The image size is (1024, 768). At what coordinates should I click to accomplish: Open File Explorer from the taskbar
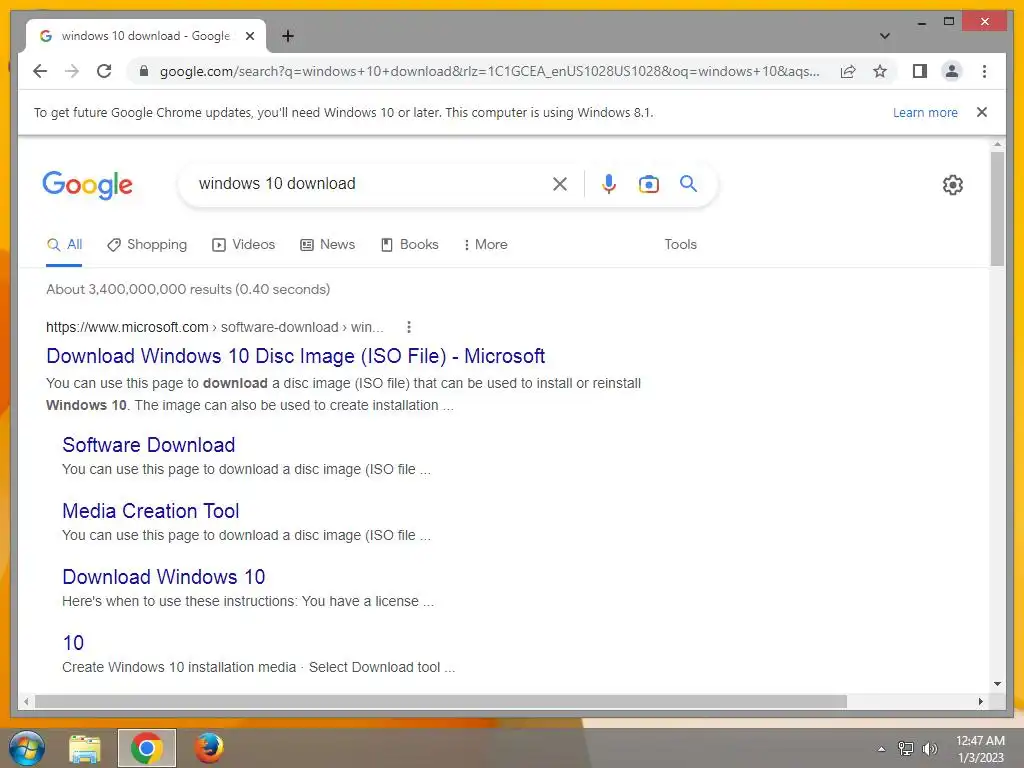pos(85,748)
